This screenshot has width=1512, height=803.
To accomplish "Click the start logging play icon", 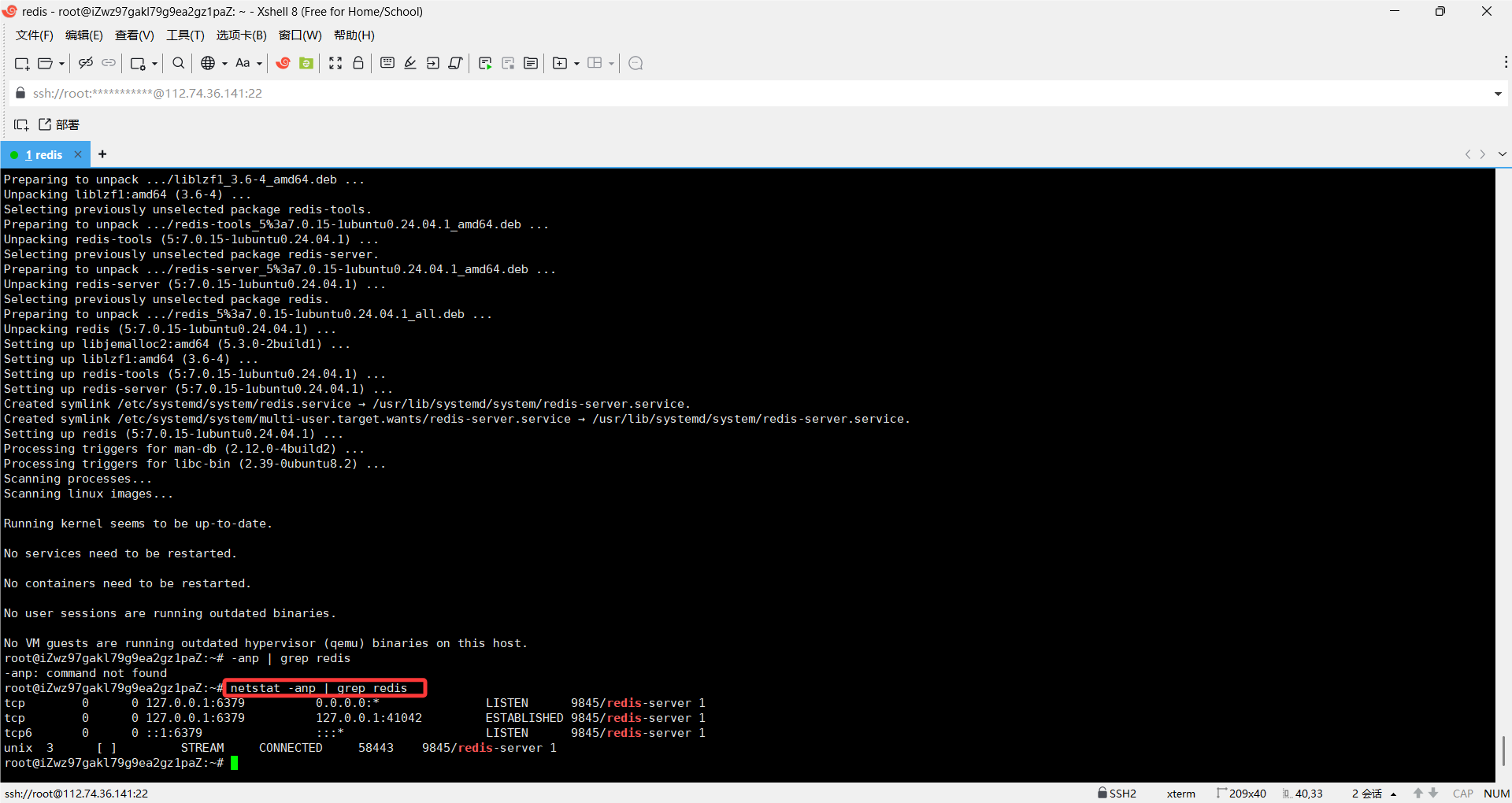I will coord(485,63).
